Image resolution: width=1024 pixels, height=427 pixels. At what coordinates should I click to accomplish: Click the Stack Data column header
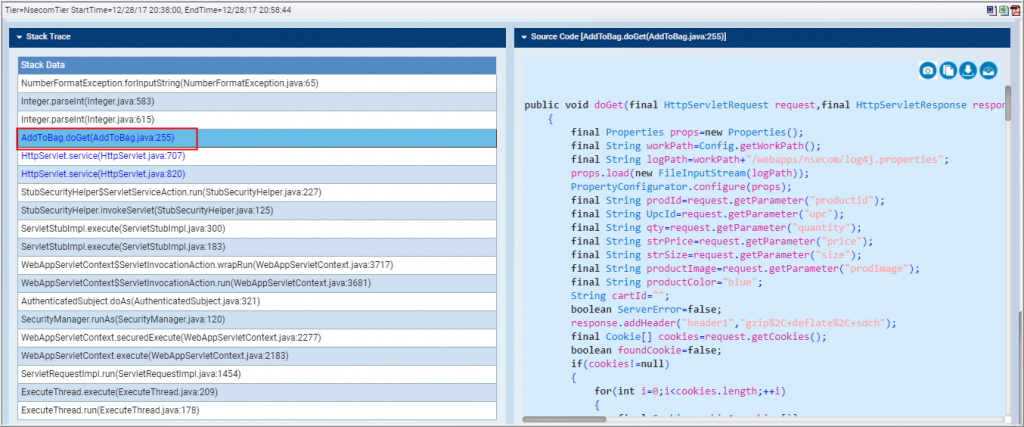click(257, 65)
